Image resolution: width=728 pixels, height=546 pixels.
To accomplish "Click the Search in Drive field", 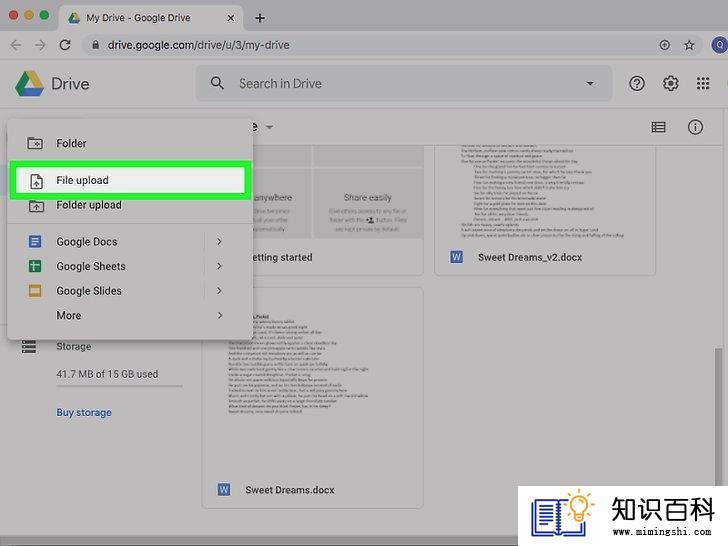I will tap(403, 84).
